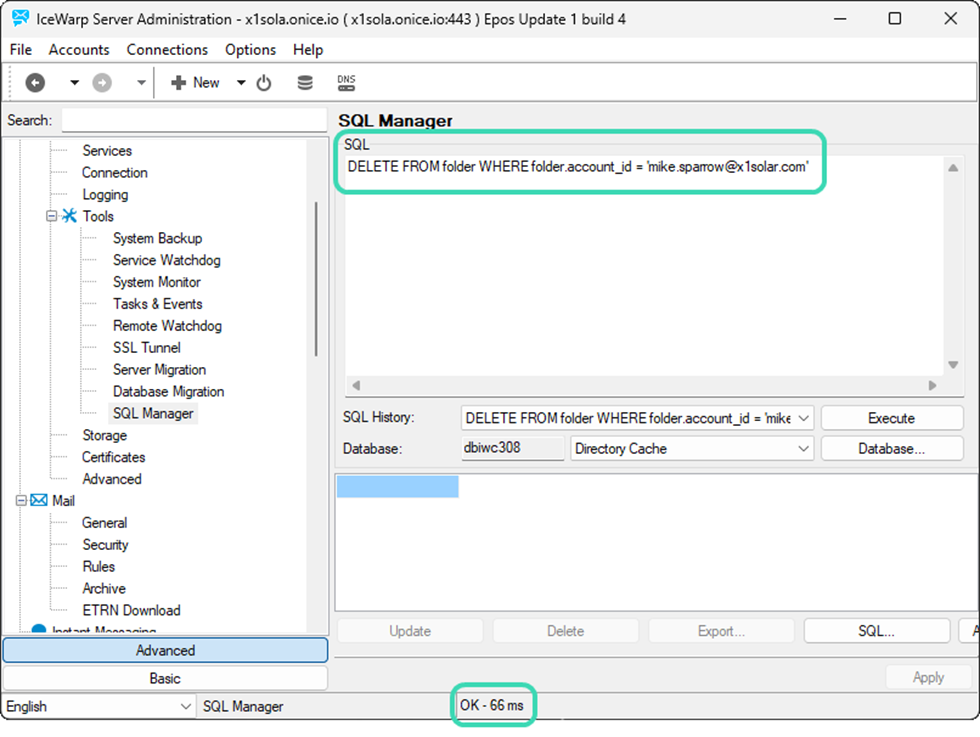This screenshot has height=737, width=980.
Task: Select Remote Watchdog in the tree
Action: tap(168, 326)
